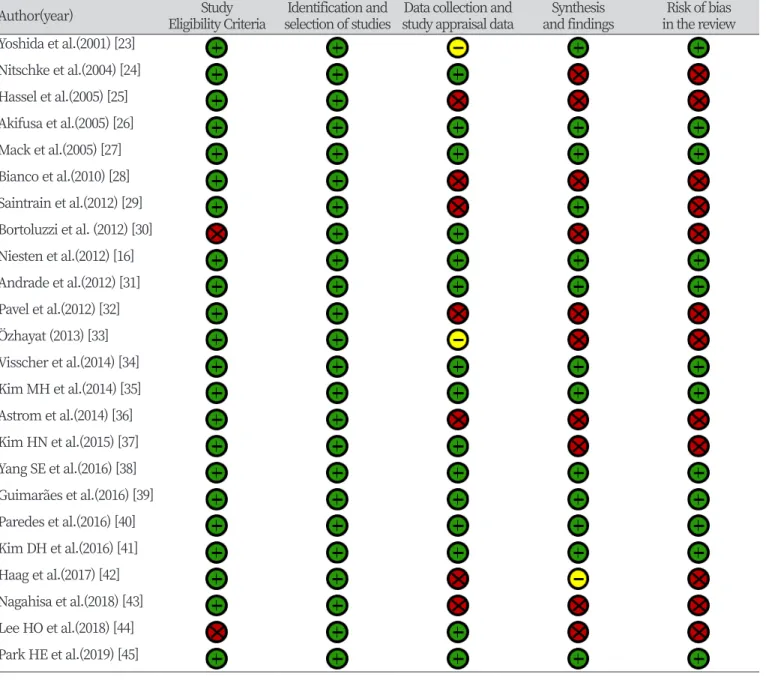Click red Study Eligibility icon for Lee HO

[216, 632]
